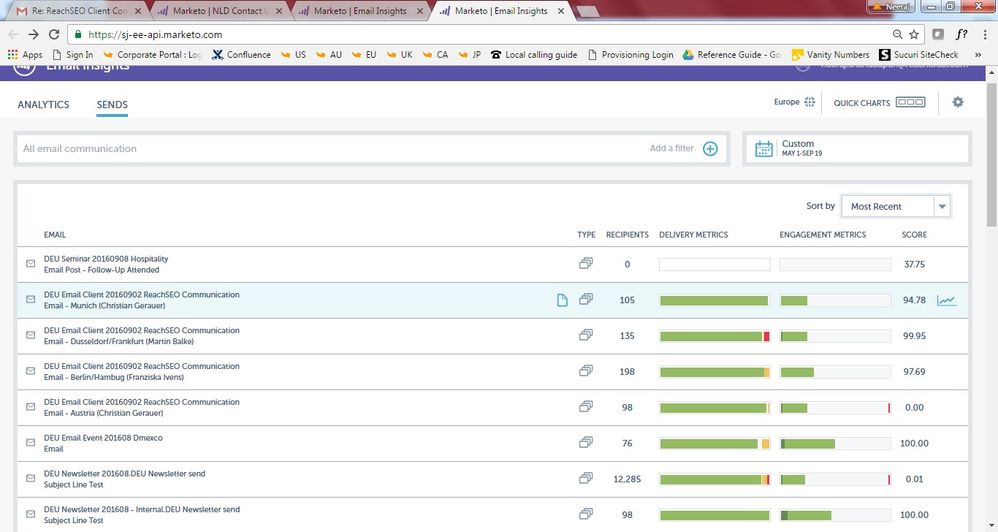Switch to Marketo NLD Contact browser tab
Image resolution: width=998 pixels, height=532 pixels.
[x=220, y=11]
